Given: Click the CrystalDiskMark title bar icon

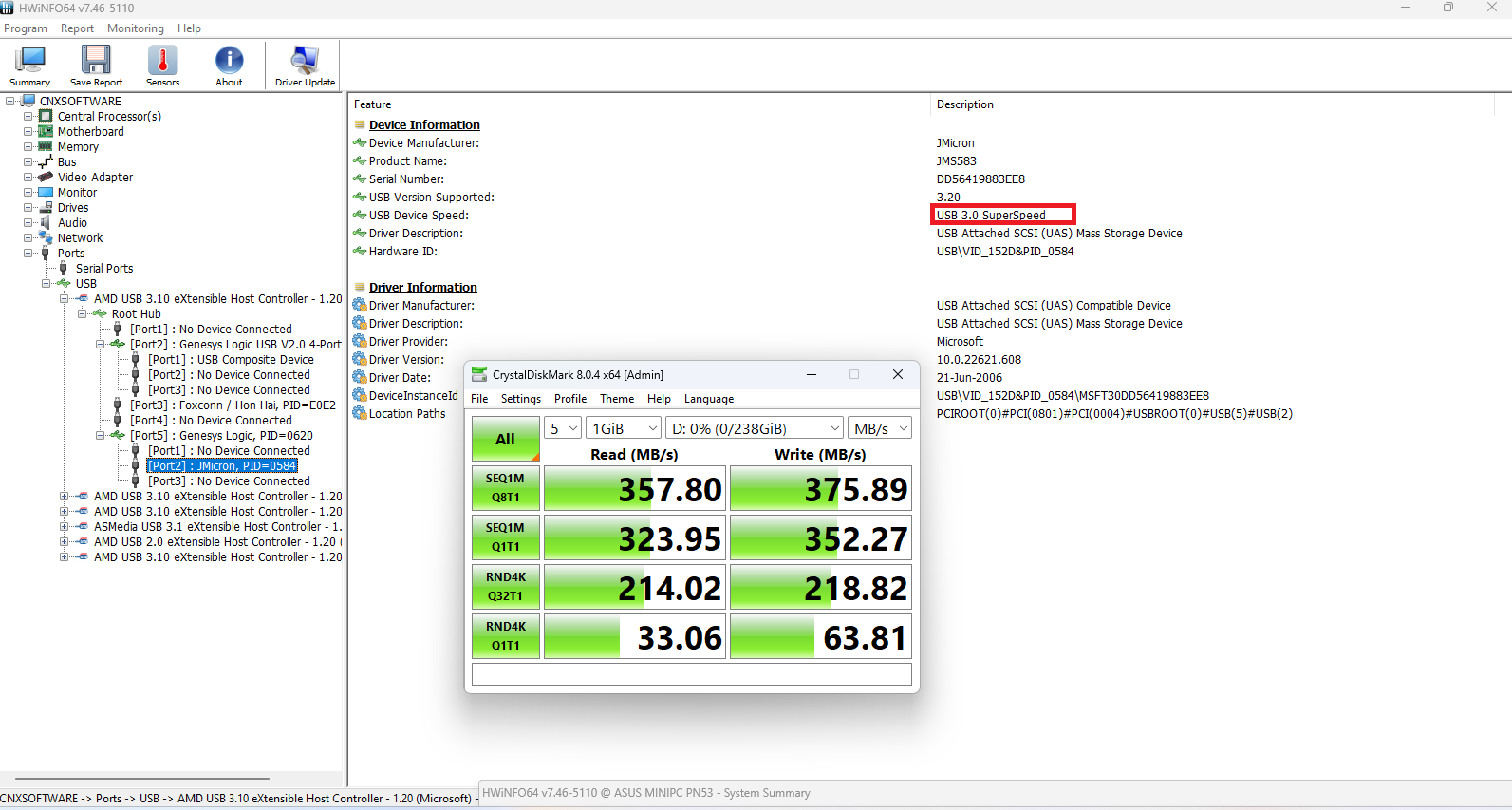Looking at the screenshot, I should click(x=479, y=374).
